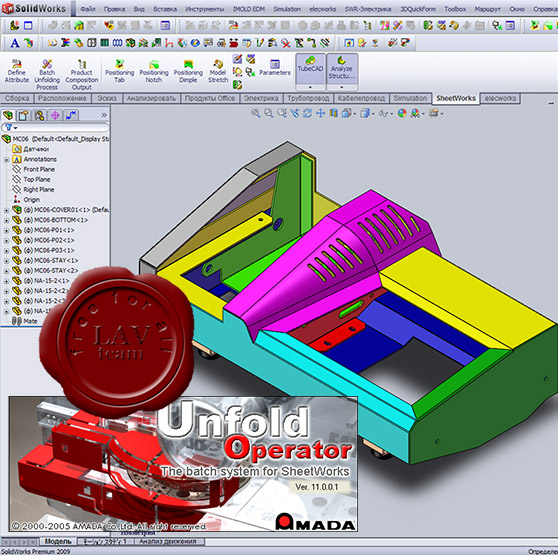This screenshot has width=558, height=555.
Task: Open FeatureManager design tree tab
Action: click(8, 115)
